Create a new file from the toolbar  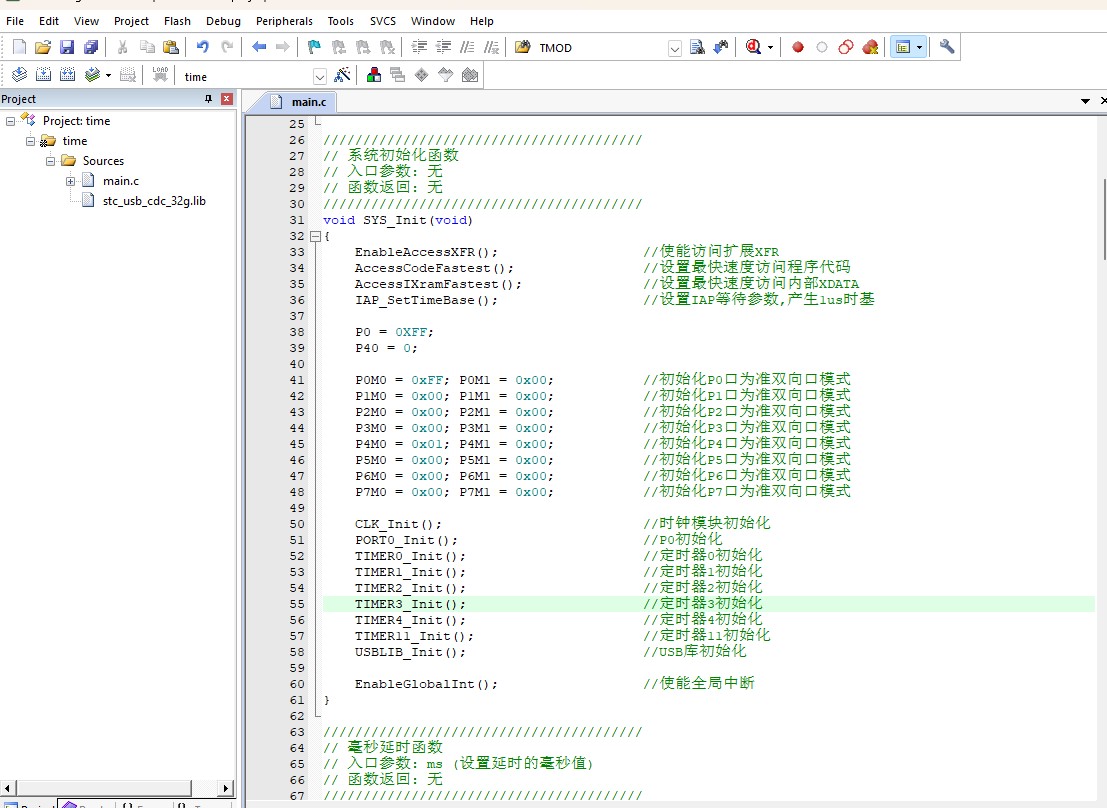coord(19,47)
